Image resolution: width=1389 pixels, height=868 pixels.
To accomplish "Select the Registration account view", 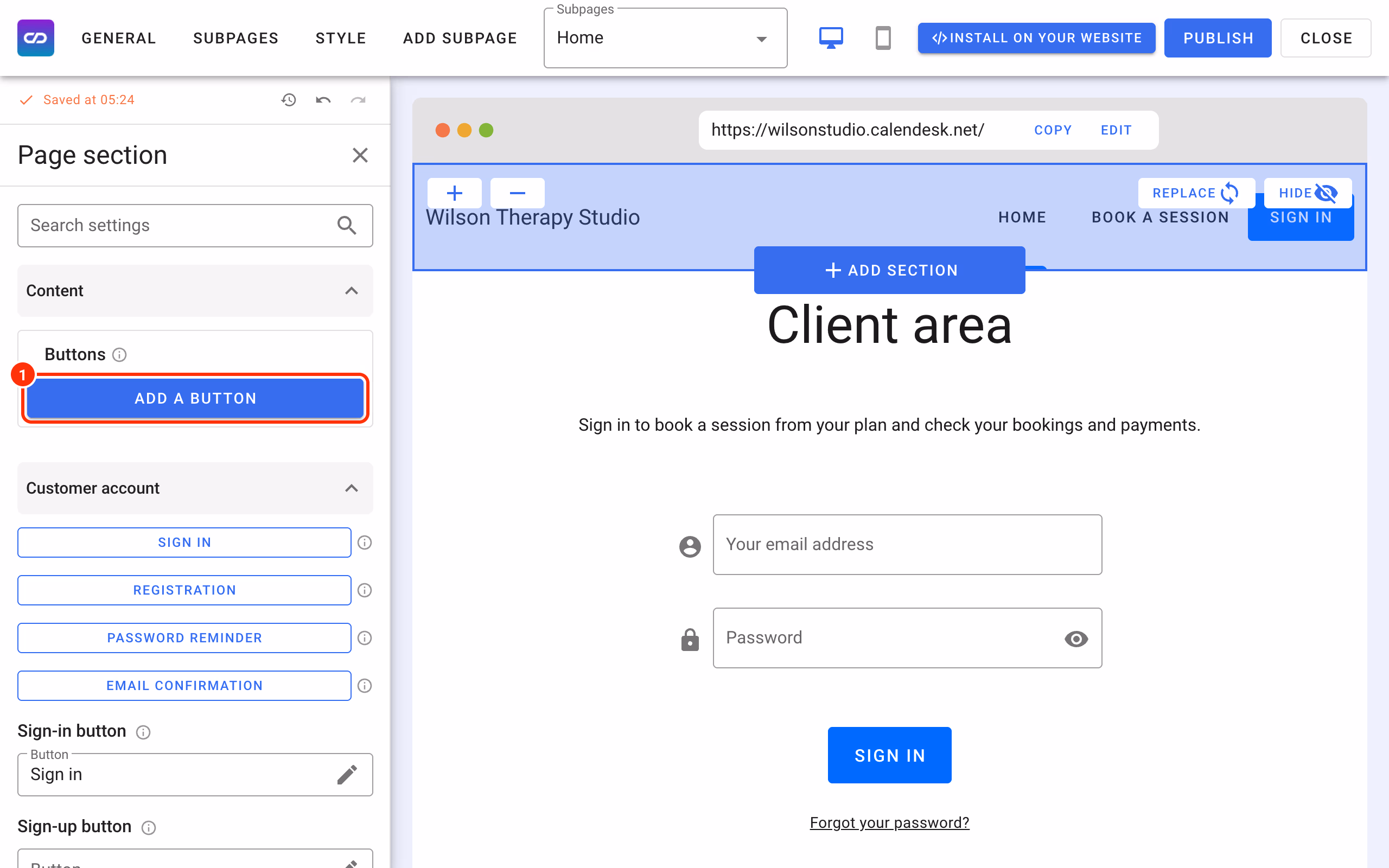I will 184,590.
